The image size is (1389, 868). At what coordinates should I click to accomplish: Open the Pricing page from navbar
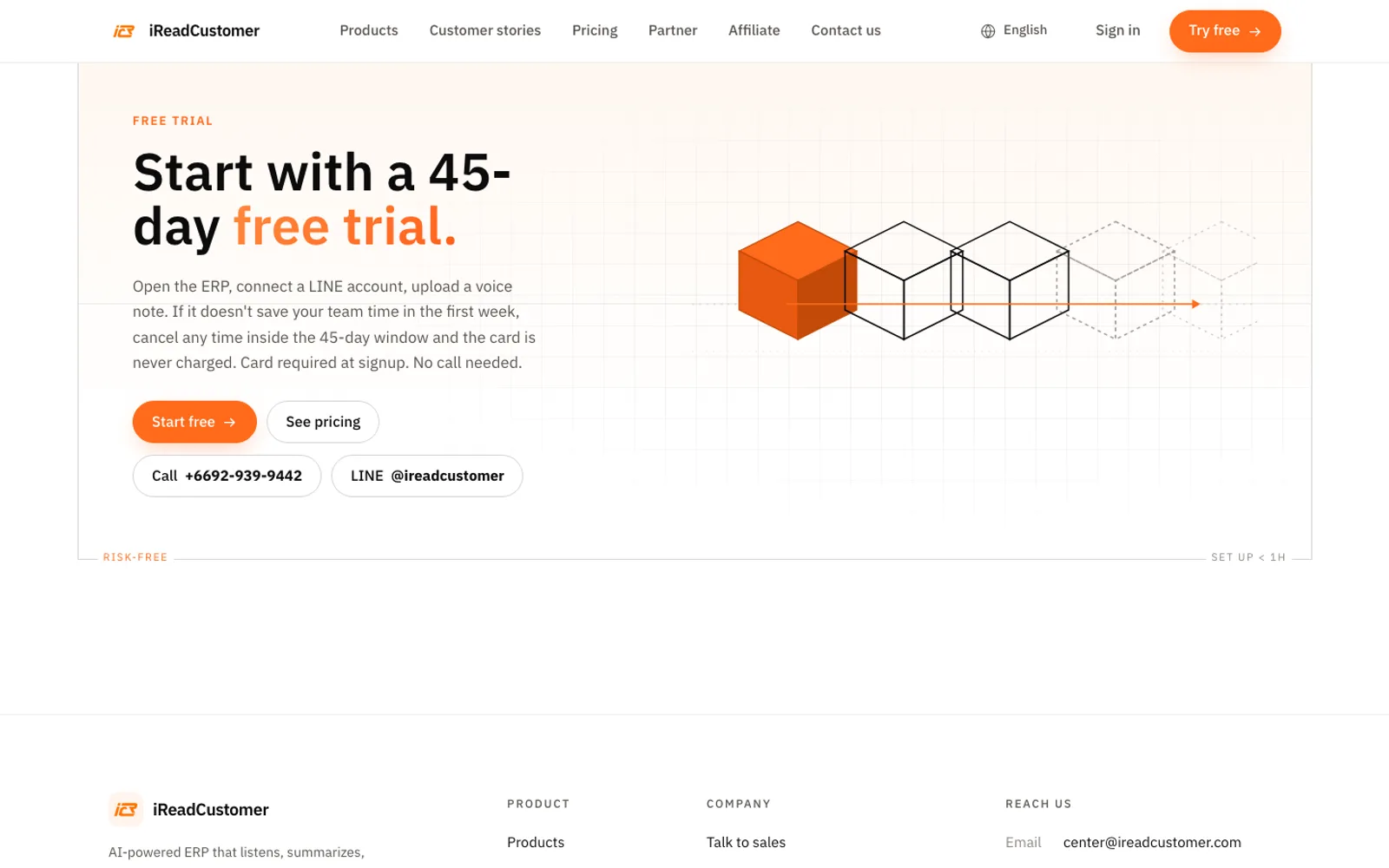(595, 30)
